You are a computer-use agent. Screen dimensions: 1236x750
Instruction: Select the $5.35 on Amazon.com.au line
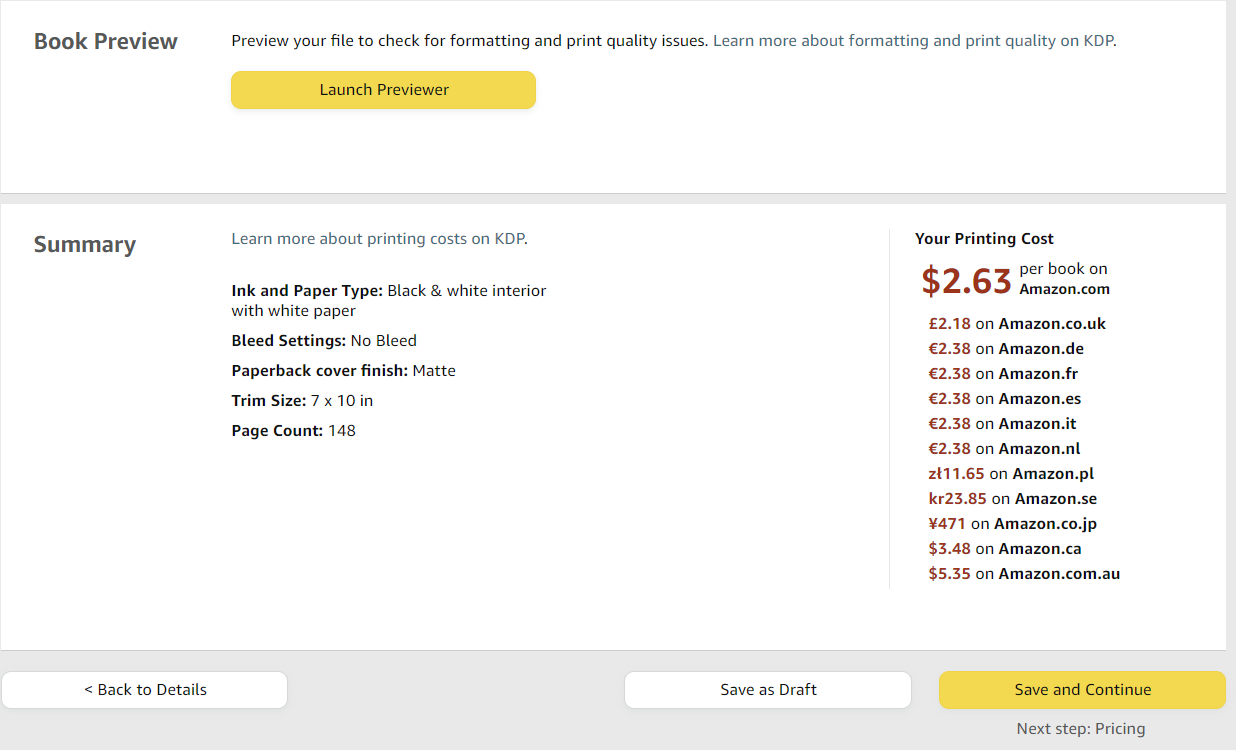point(1024,574)
